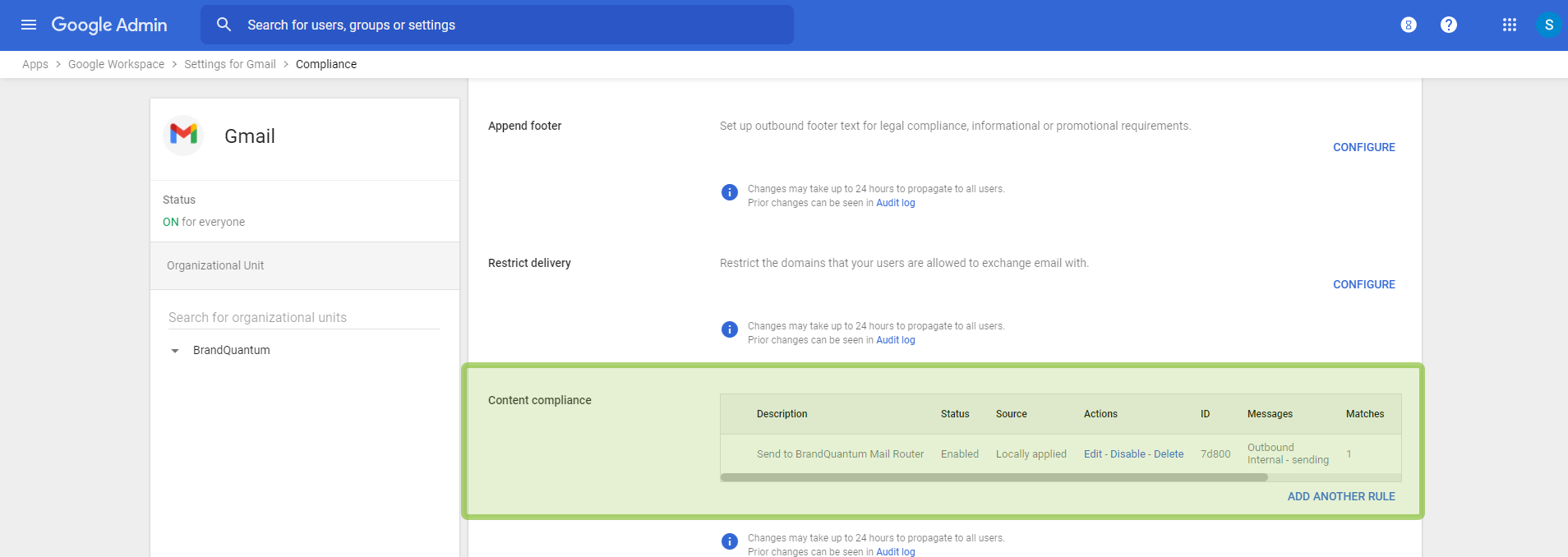This screenshot has width=1568, height=557.
Task: Click the Compliance breadcrumb
Action: click(326, 64)
